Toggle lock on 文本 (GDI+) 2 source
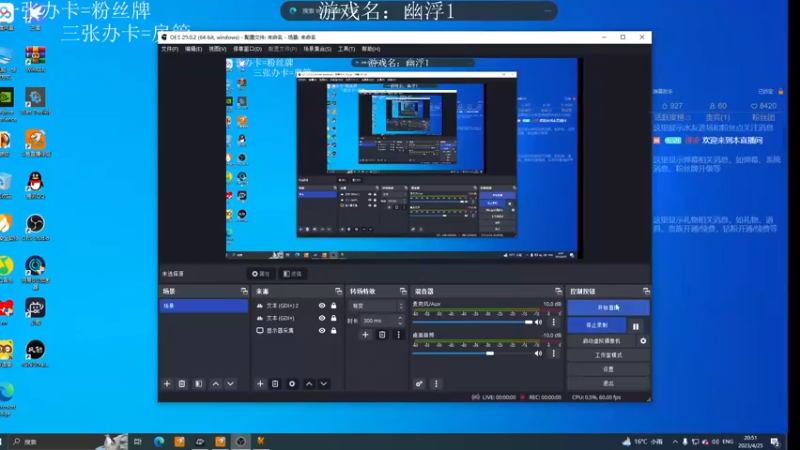Image resolution: width=800 pixels, height=450 pixels. tap(334, 306)
